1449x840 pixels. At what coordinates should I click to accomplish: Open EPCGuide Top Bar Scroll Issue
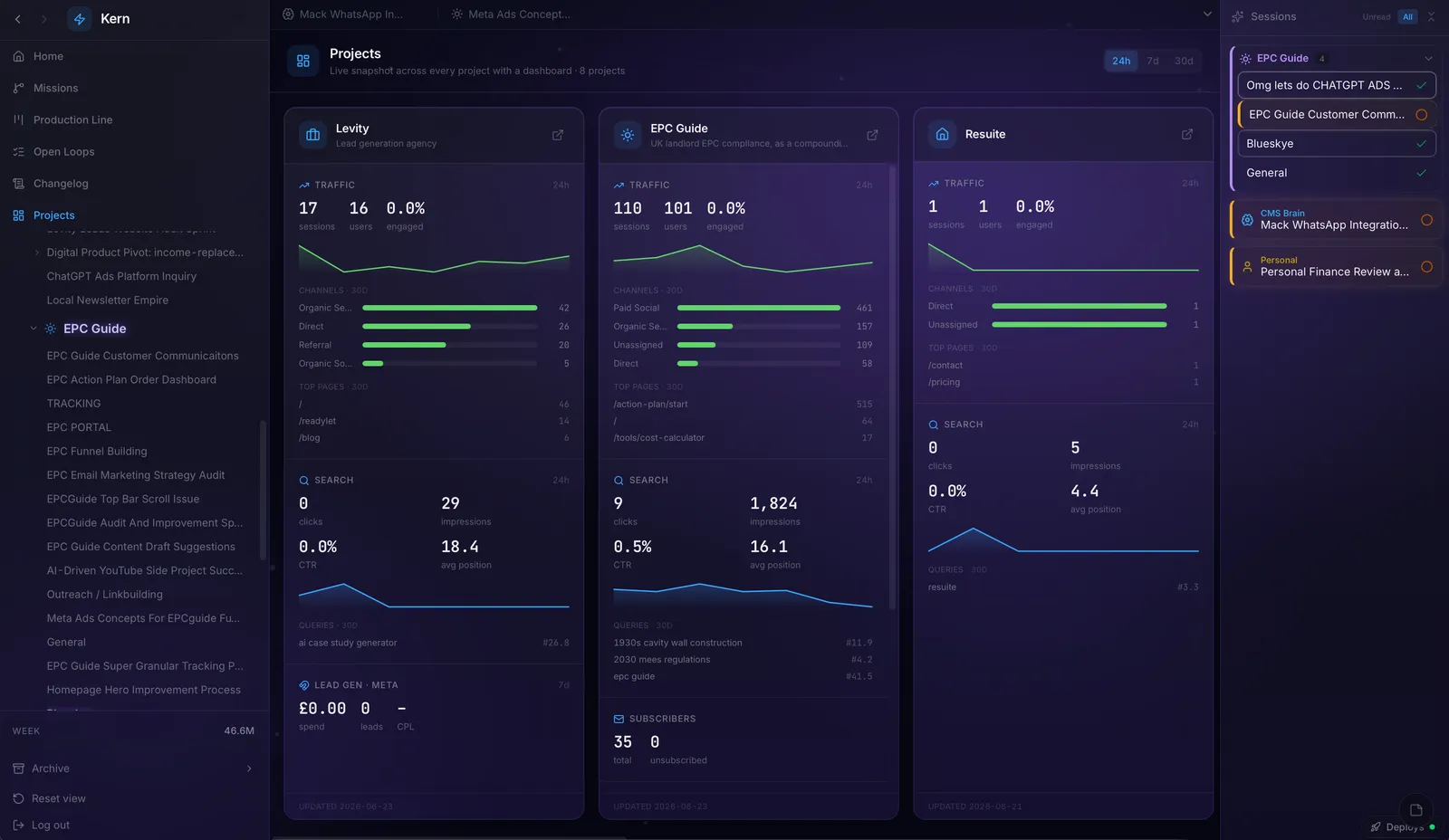coord(123,499)
